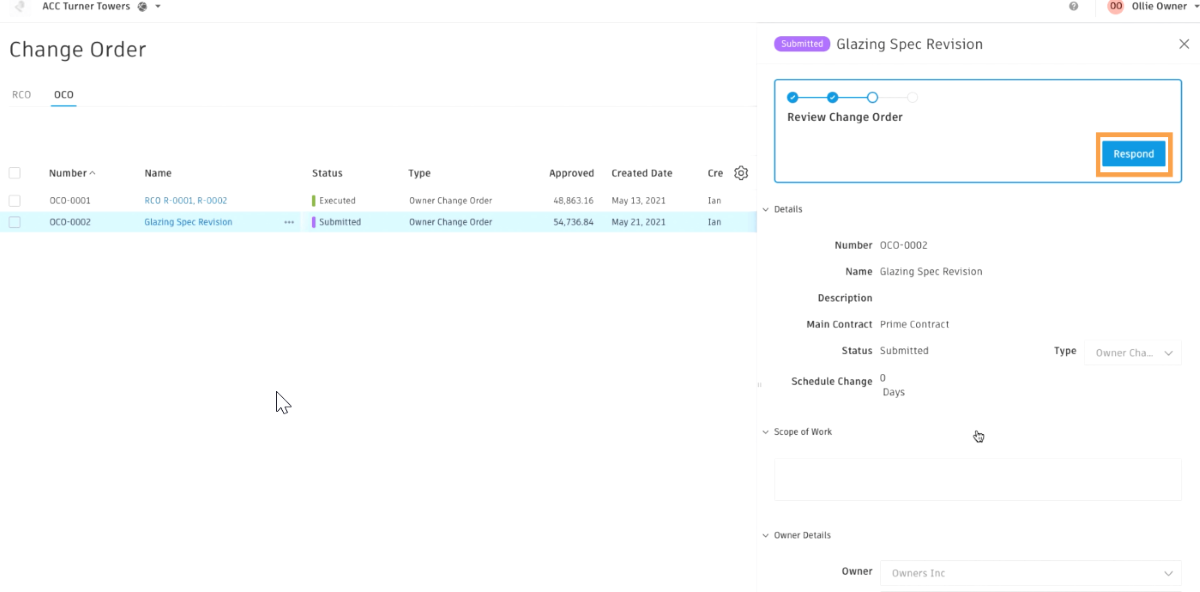Click the current workflow step circle
The width and height of the screenshot is (1200, 592).
tap(872, 97)
